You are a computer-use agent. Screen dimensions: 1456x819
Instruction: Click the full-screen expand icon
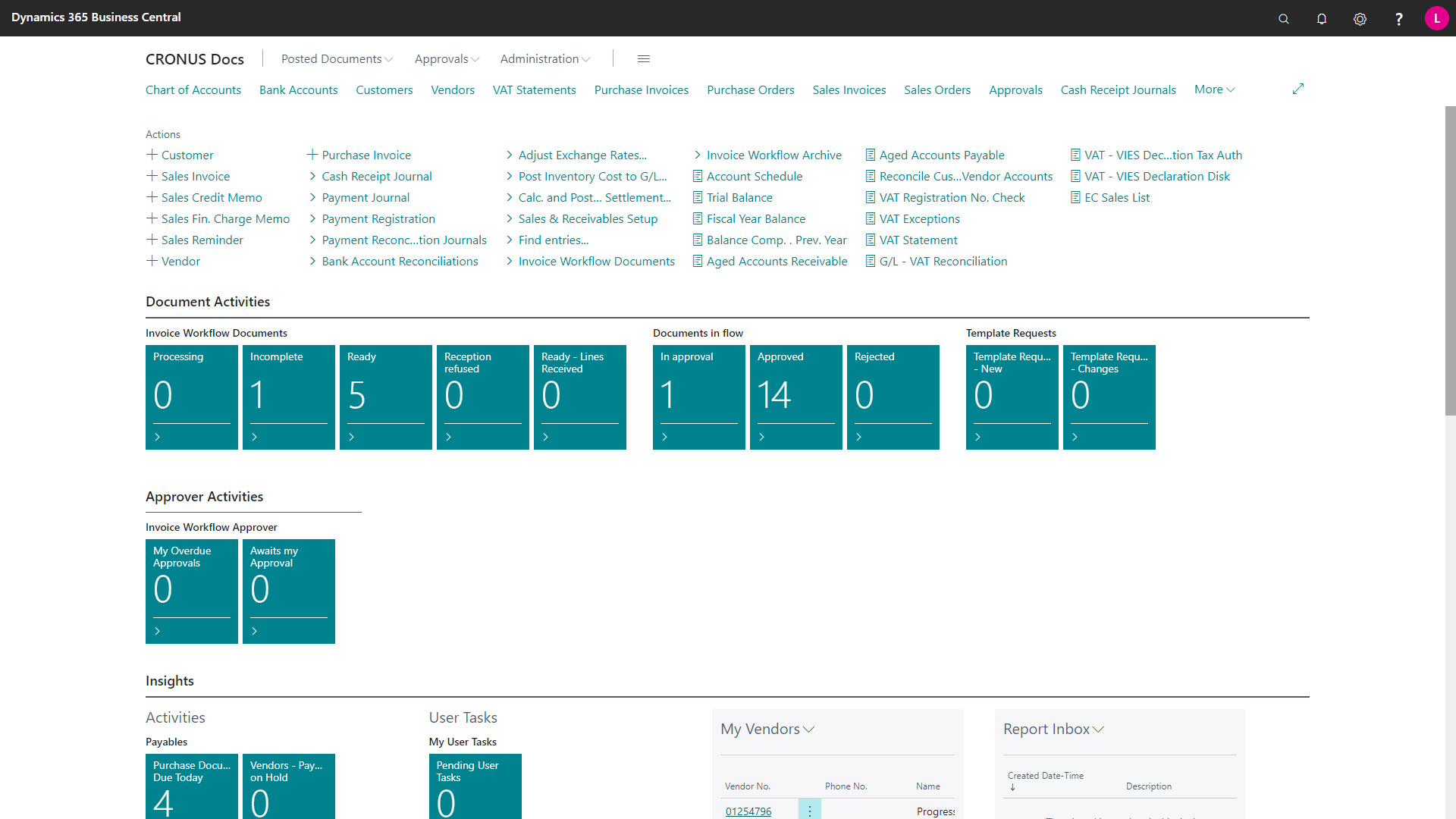[1298, 89]
